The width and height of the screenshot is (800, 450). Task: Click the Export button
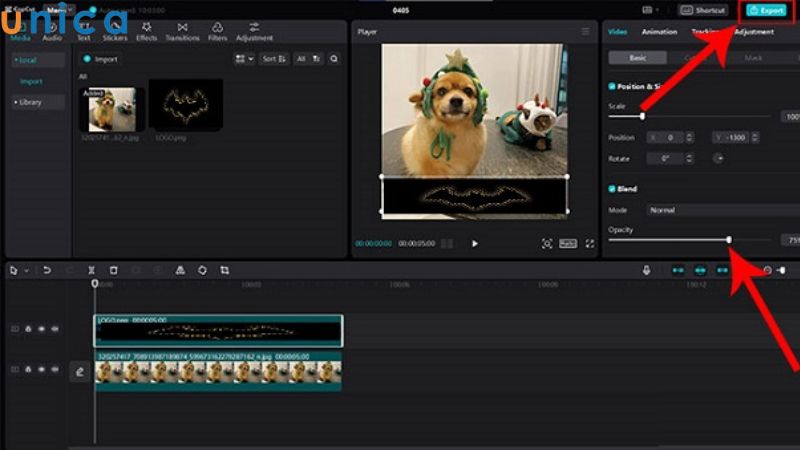[766, 10]
